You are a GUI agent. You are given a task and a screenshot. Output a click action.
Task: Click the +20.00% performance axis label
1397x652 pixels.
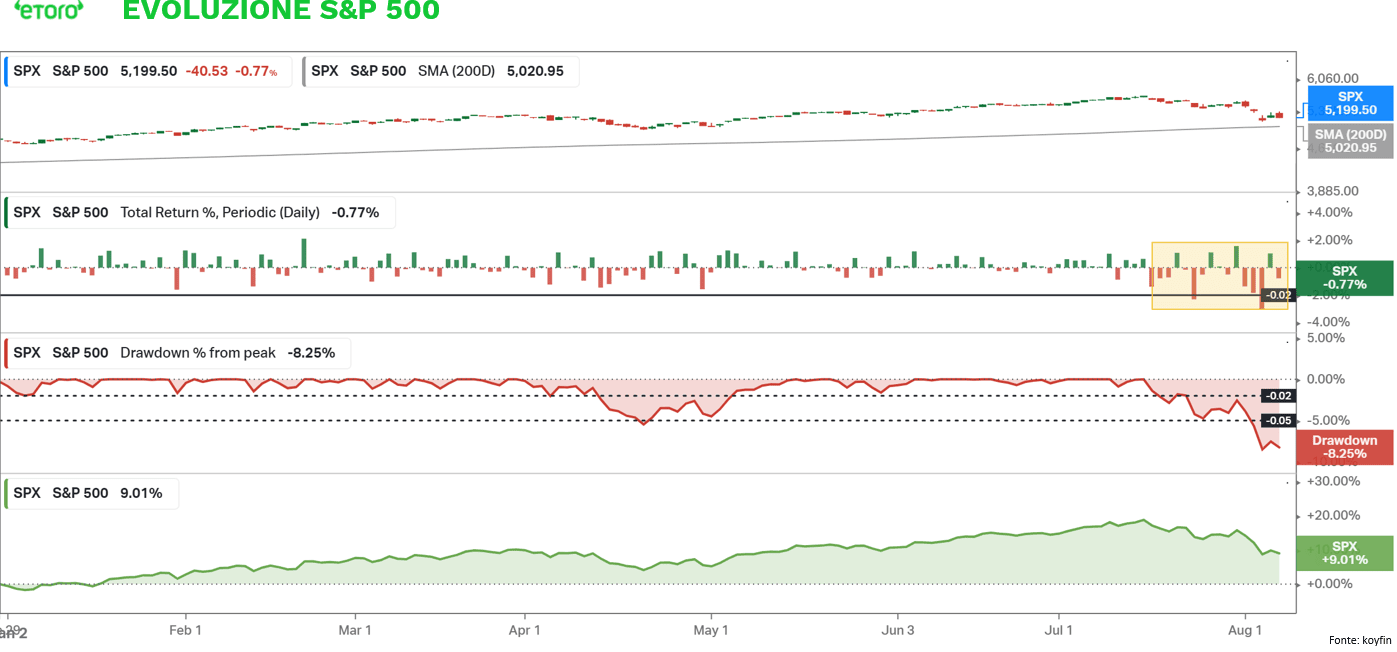tap(1333, 516)
